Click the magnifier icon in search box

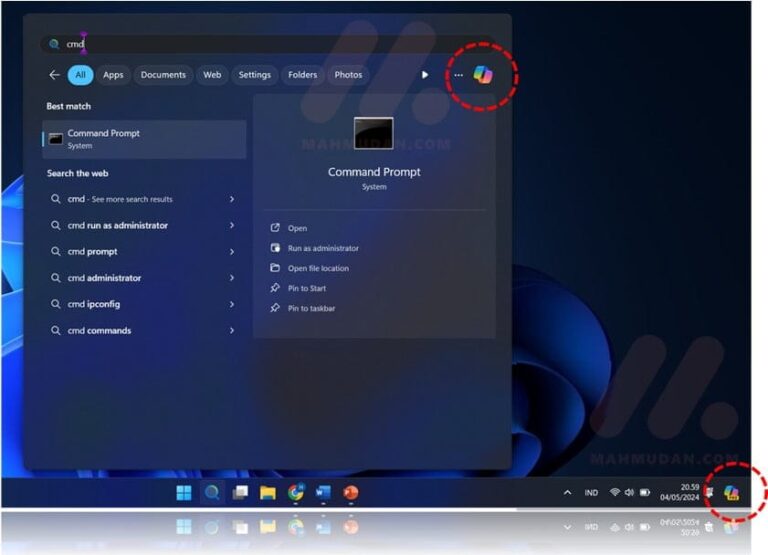54,44
